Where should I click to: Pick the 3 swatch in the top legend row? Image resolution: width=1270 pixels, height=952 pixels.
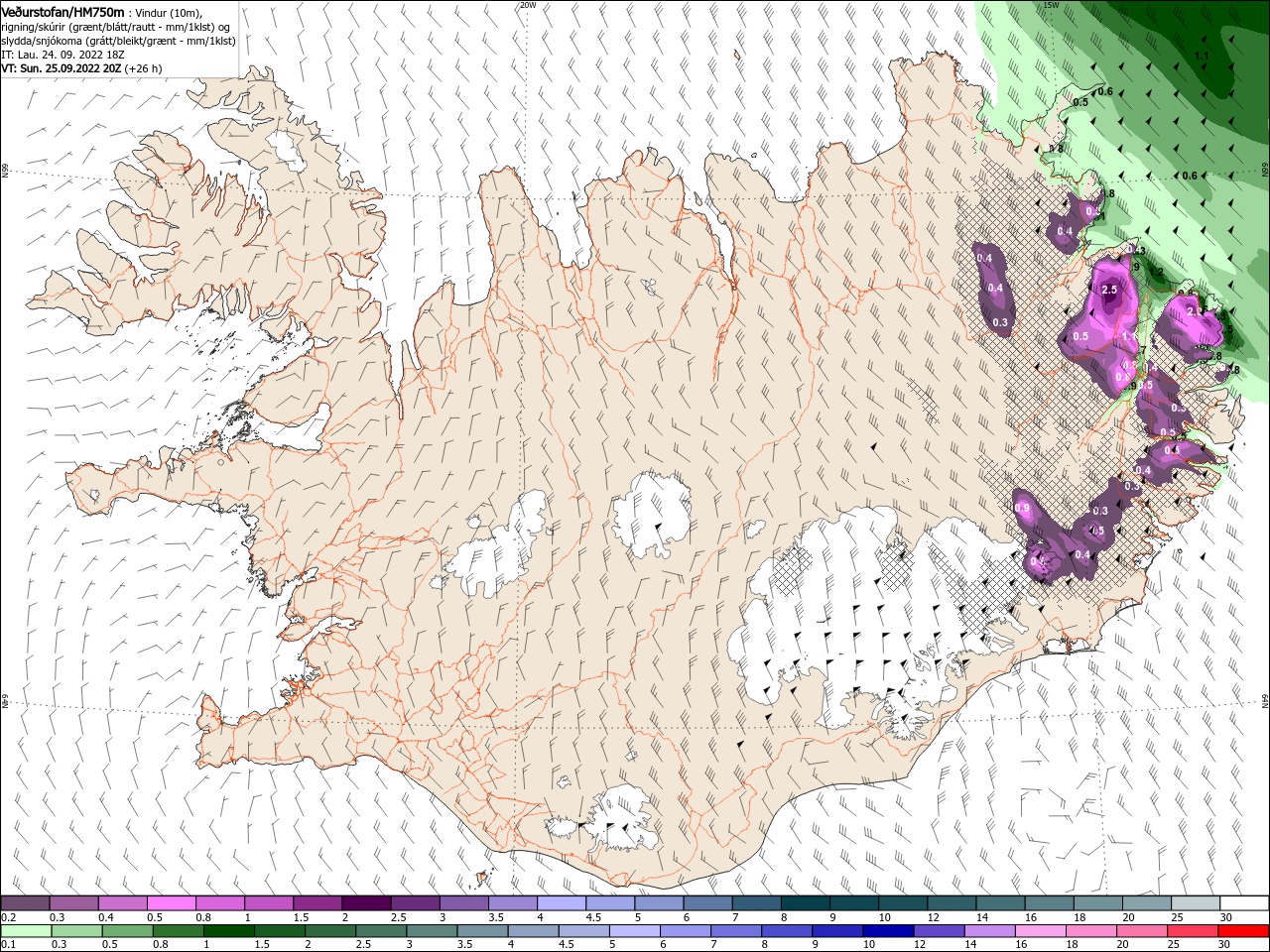[463, 903]
